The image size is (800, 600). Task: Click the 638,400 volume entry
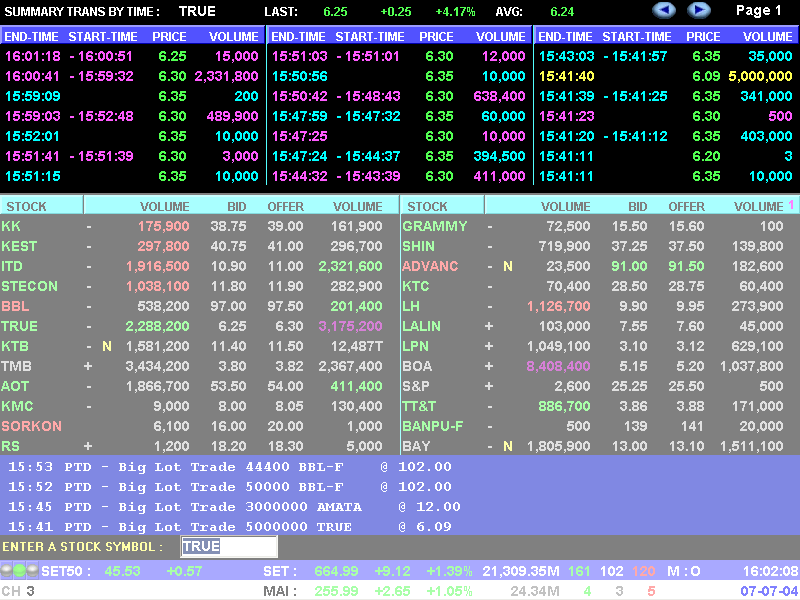pyautogui.click(x=499, y=96)
